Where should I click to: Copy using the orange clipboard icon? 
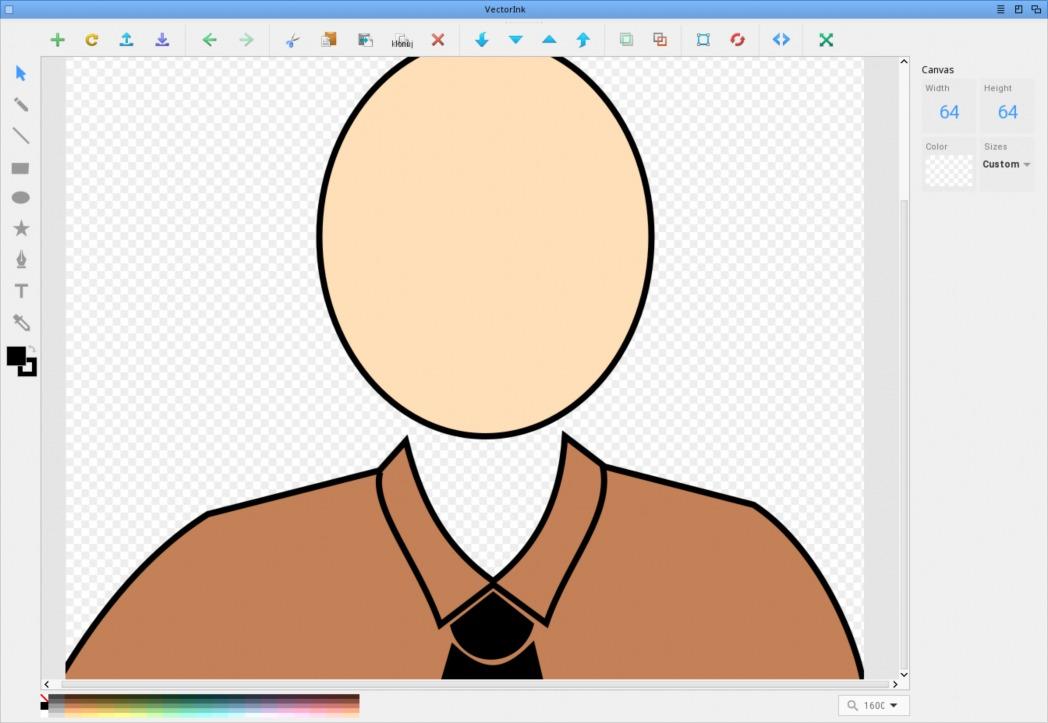click(x=329, y=40)
